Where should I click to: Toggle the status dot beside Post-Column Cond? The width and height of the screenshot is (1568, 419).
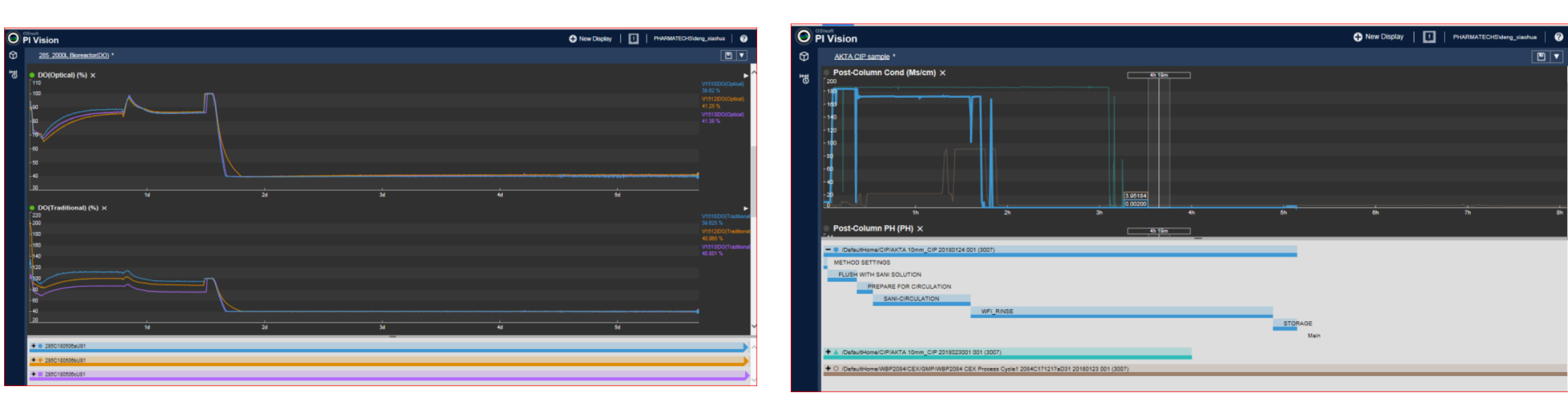[x=826, y=72]
